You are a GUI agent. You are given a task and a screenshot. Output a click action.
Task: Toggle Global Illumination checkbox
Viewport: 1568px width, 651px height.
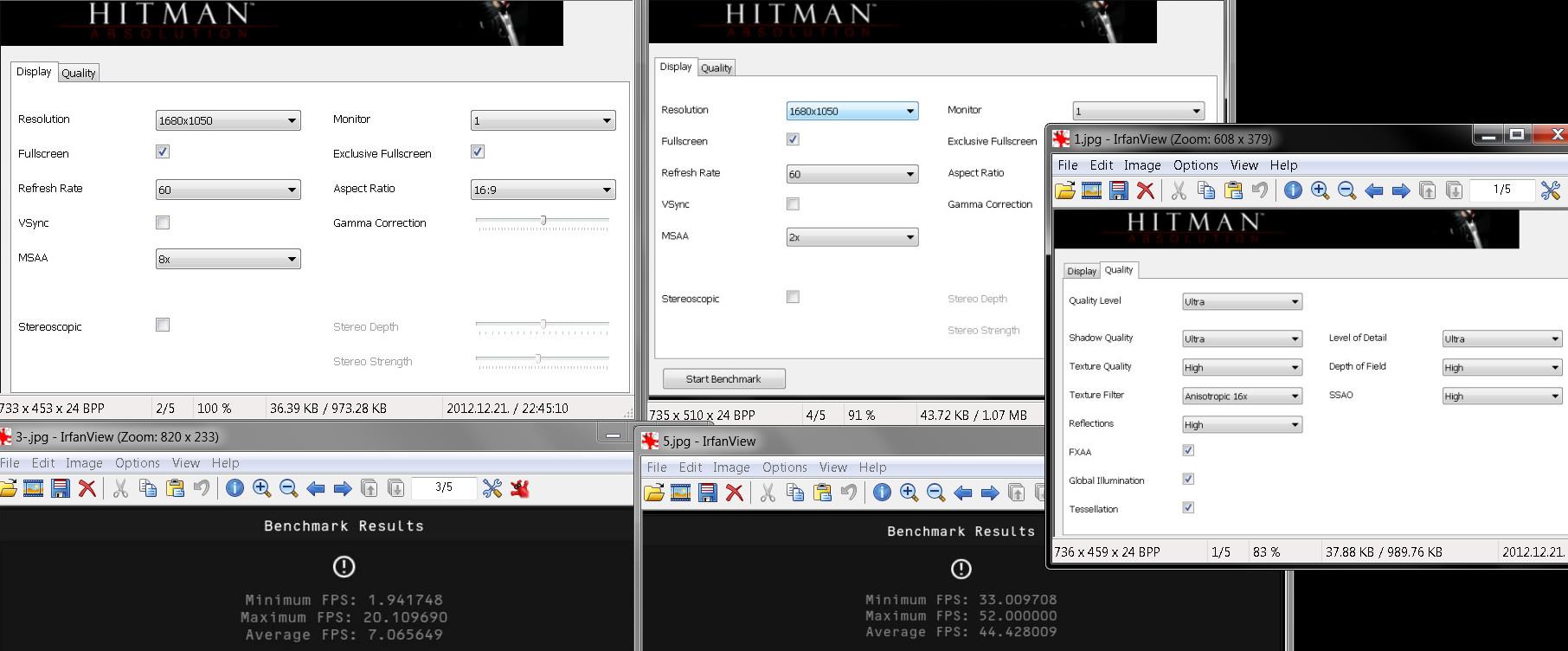point(1188,479)
